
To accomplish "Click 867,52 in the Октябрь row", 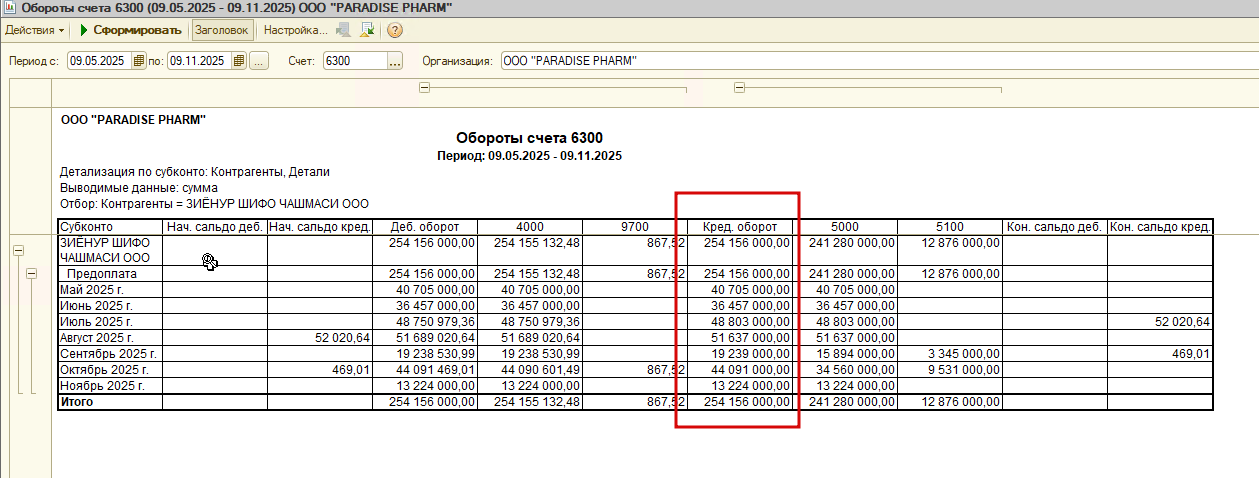I will coord(666,369).
